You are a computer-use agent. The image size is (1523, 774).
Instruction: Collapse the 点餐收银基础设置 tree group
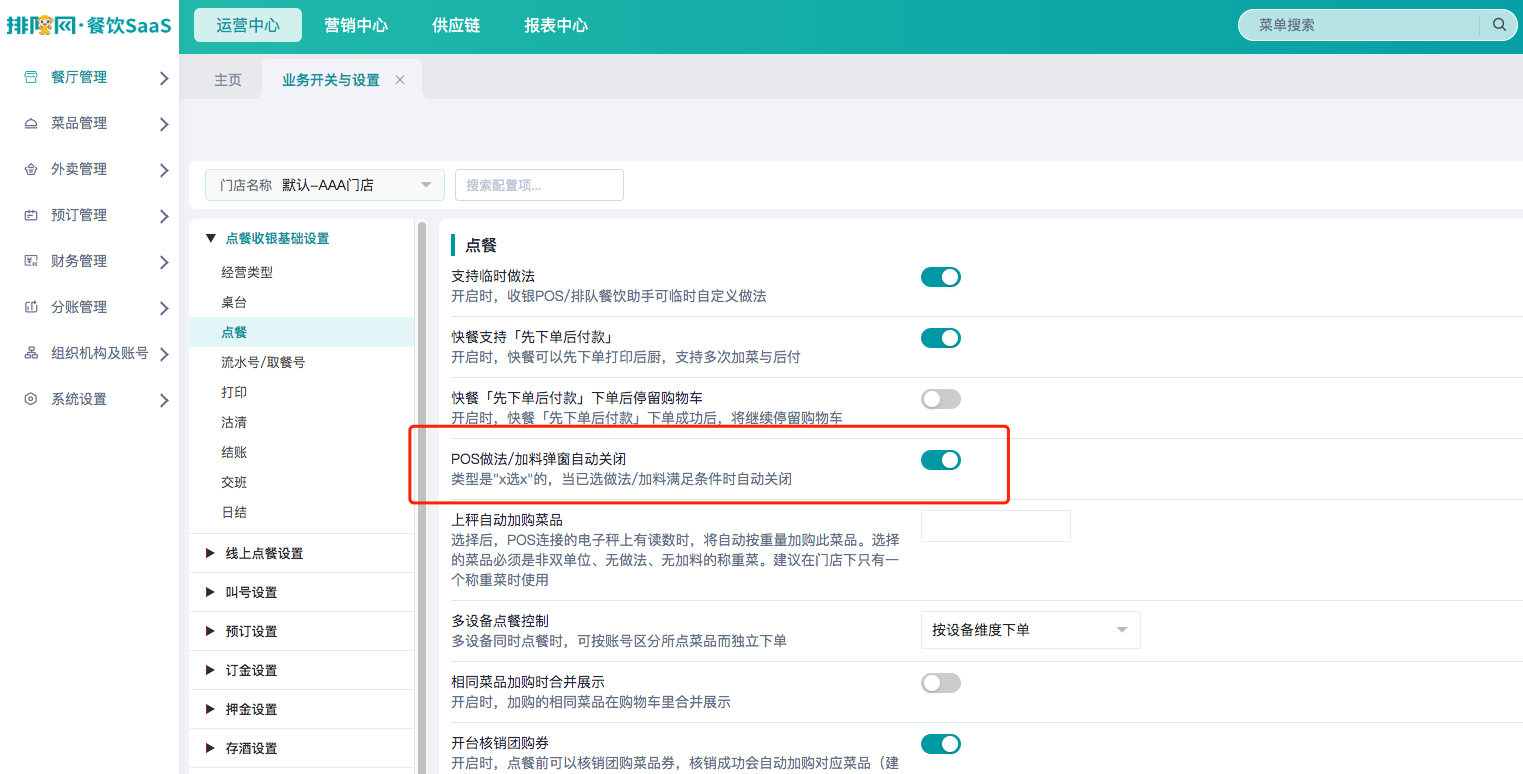tap(210, 238)
